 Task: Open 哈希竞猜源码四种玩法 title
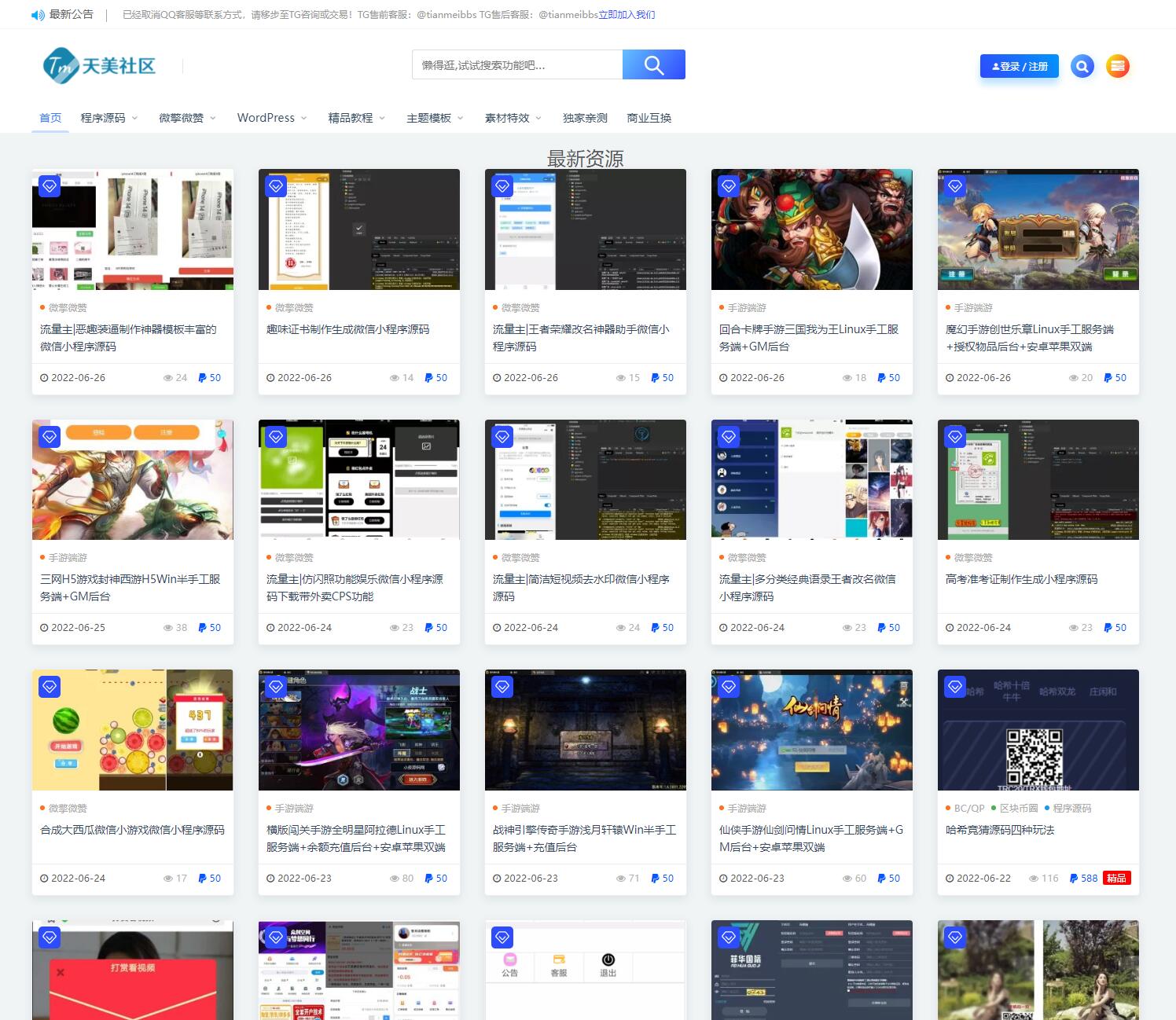(1000, 830)
